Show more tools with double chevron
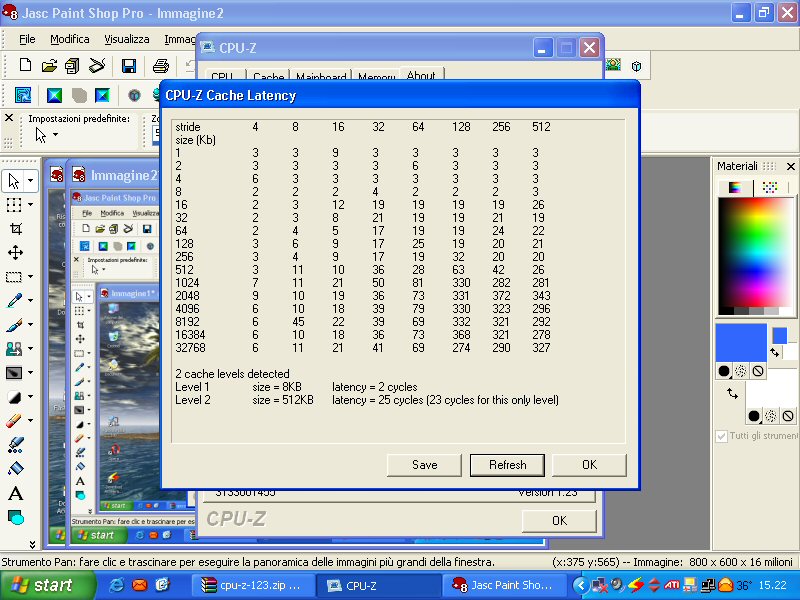The width and height of the screenshot is (800, 600). coord(32,544)
